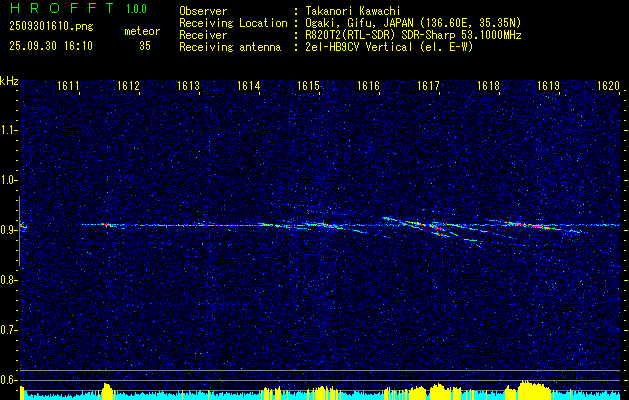Click the meteor label
The width and height of the screenshot is (629, 400).
142,31
